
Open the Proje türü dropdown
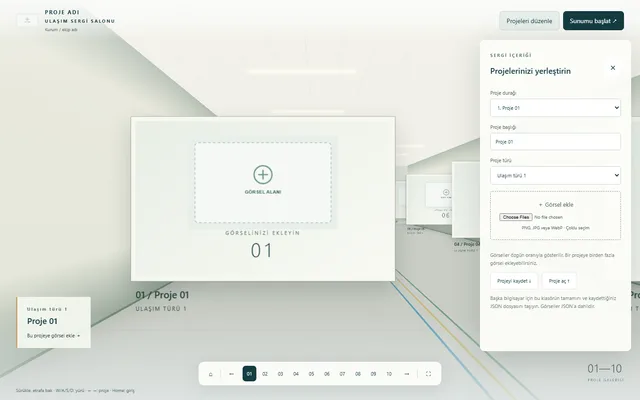point(555,176)
